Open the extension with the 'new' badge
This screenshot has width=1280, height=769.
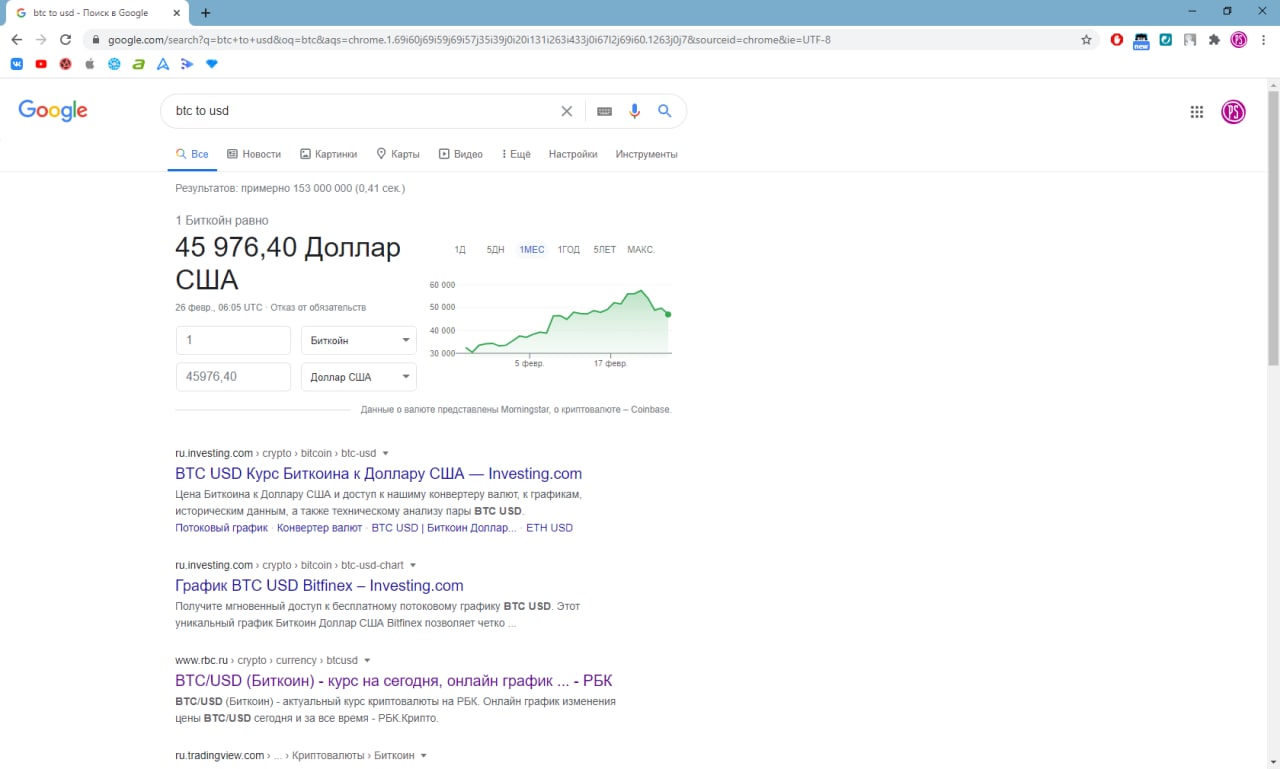1141,41
